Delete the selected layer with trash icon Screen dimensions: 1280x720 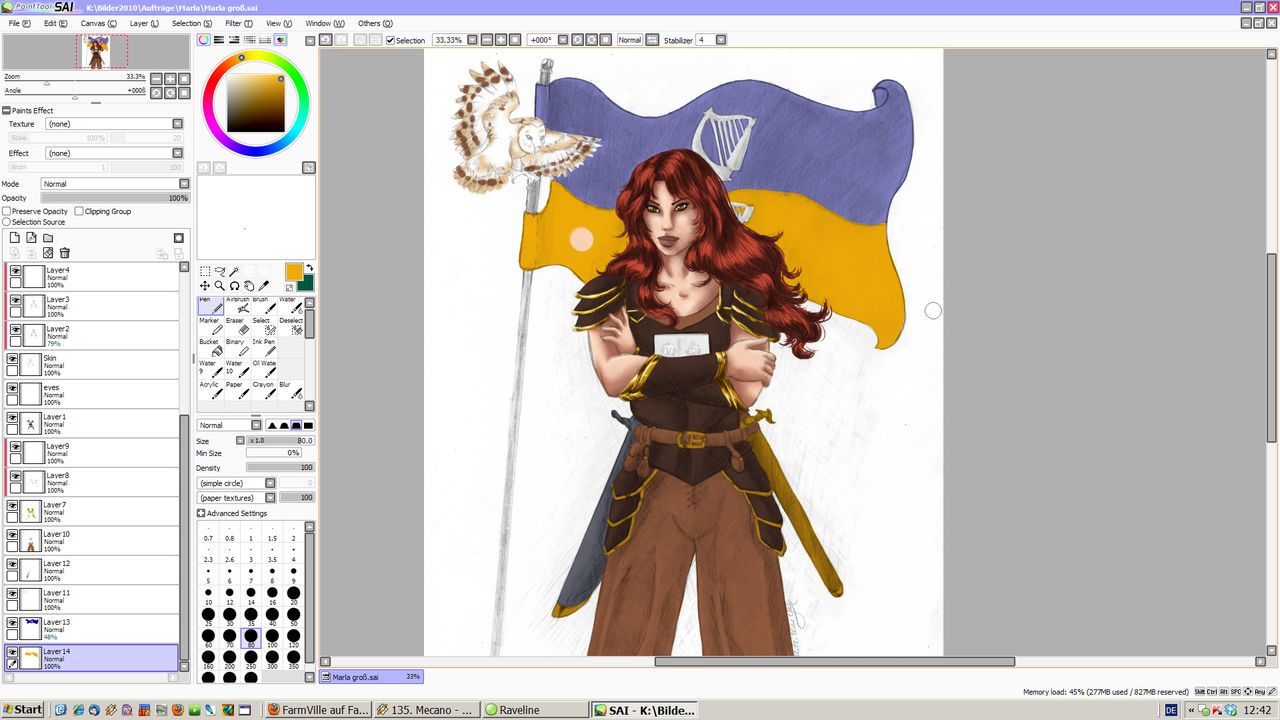click(x=65, y=253)
